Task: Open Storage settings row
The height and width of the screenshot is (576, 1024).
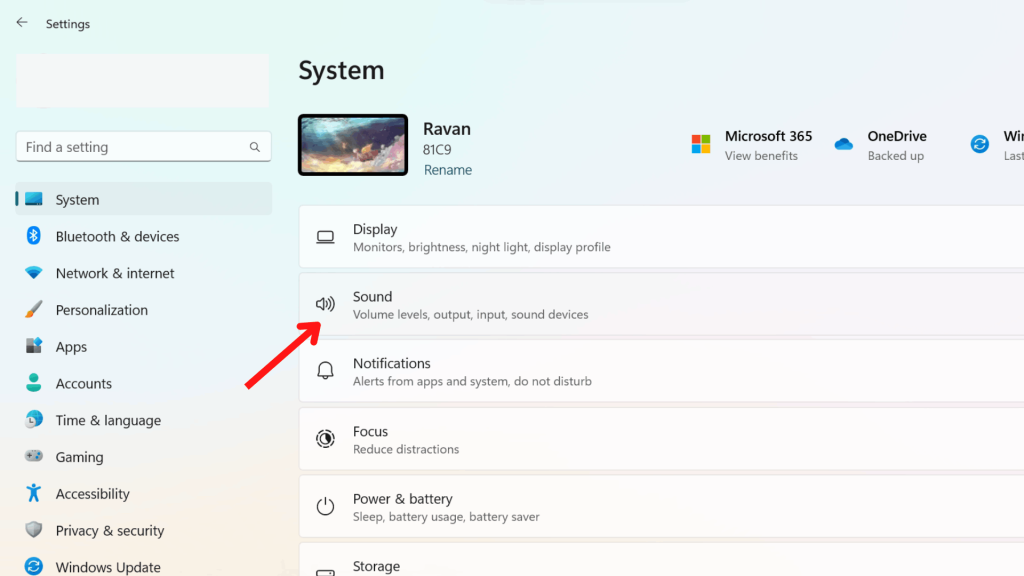Action: (662, 560)
